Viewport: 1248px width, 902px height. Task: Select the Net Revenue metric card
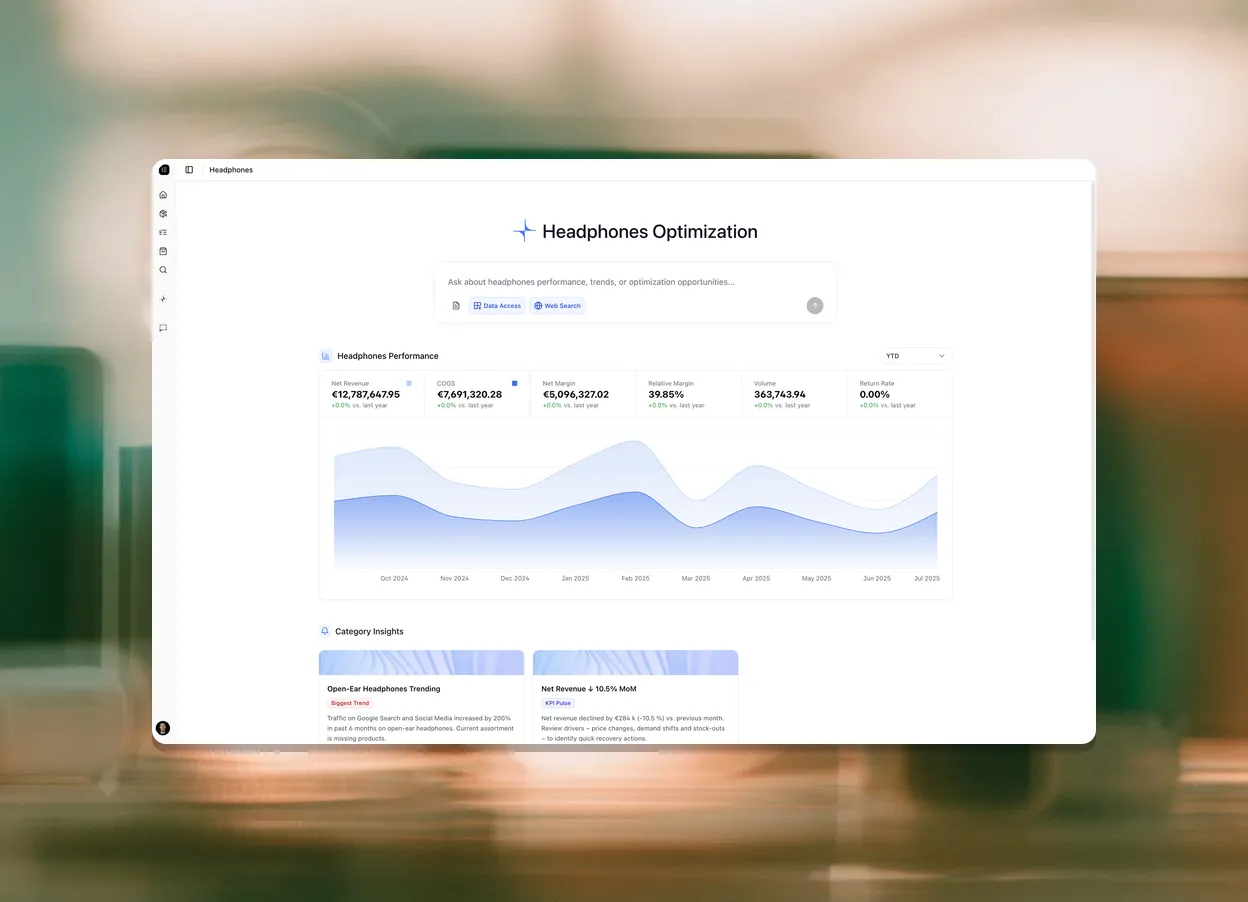[372, 395]
